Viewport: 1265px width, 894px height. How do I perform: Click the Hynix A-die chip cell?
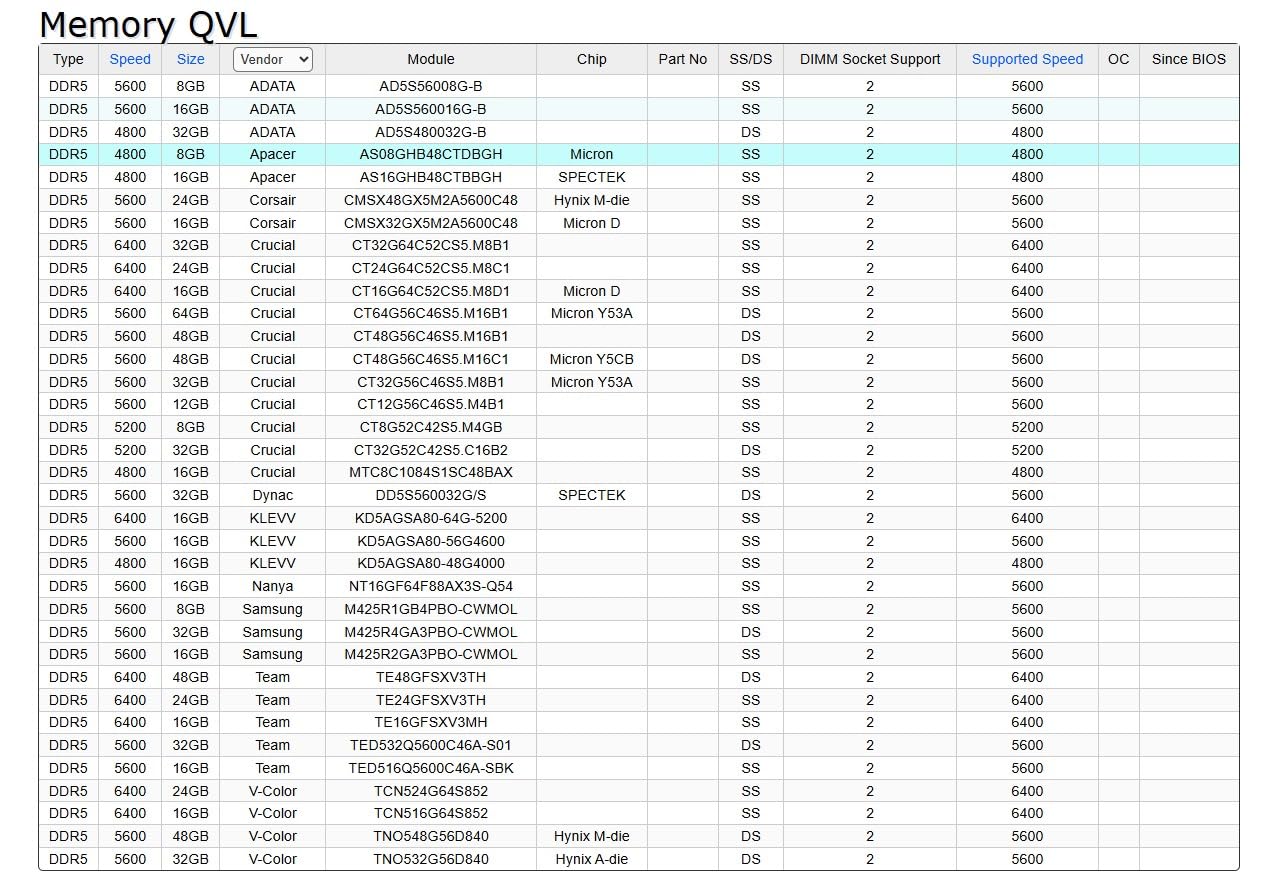[592, 859]
